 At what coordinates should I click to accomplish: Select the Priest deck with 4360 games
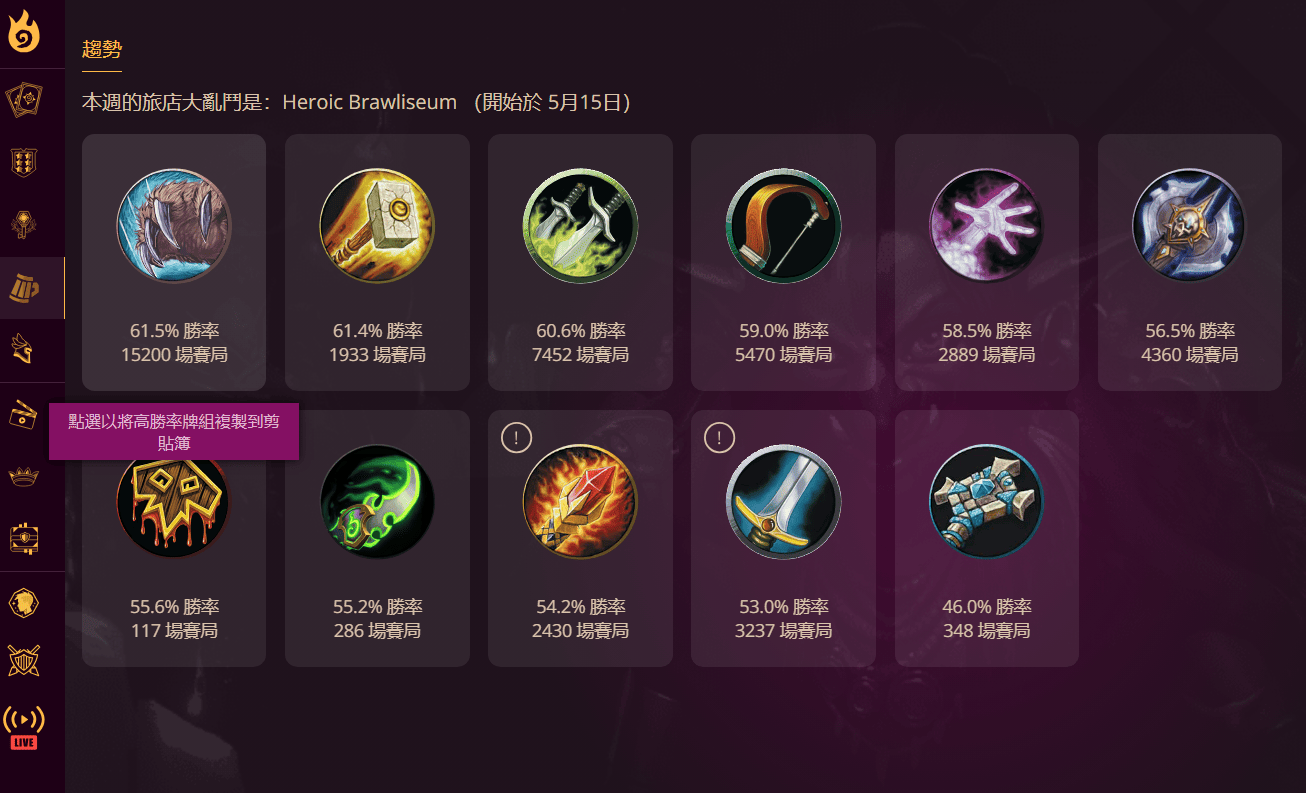click(x=1190, y=262)
